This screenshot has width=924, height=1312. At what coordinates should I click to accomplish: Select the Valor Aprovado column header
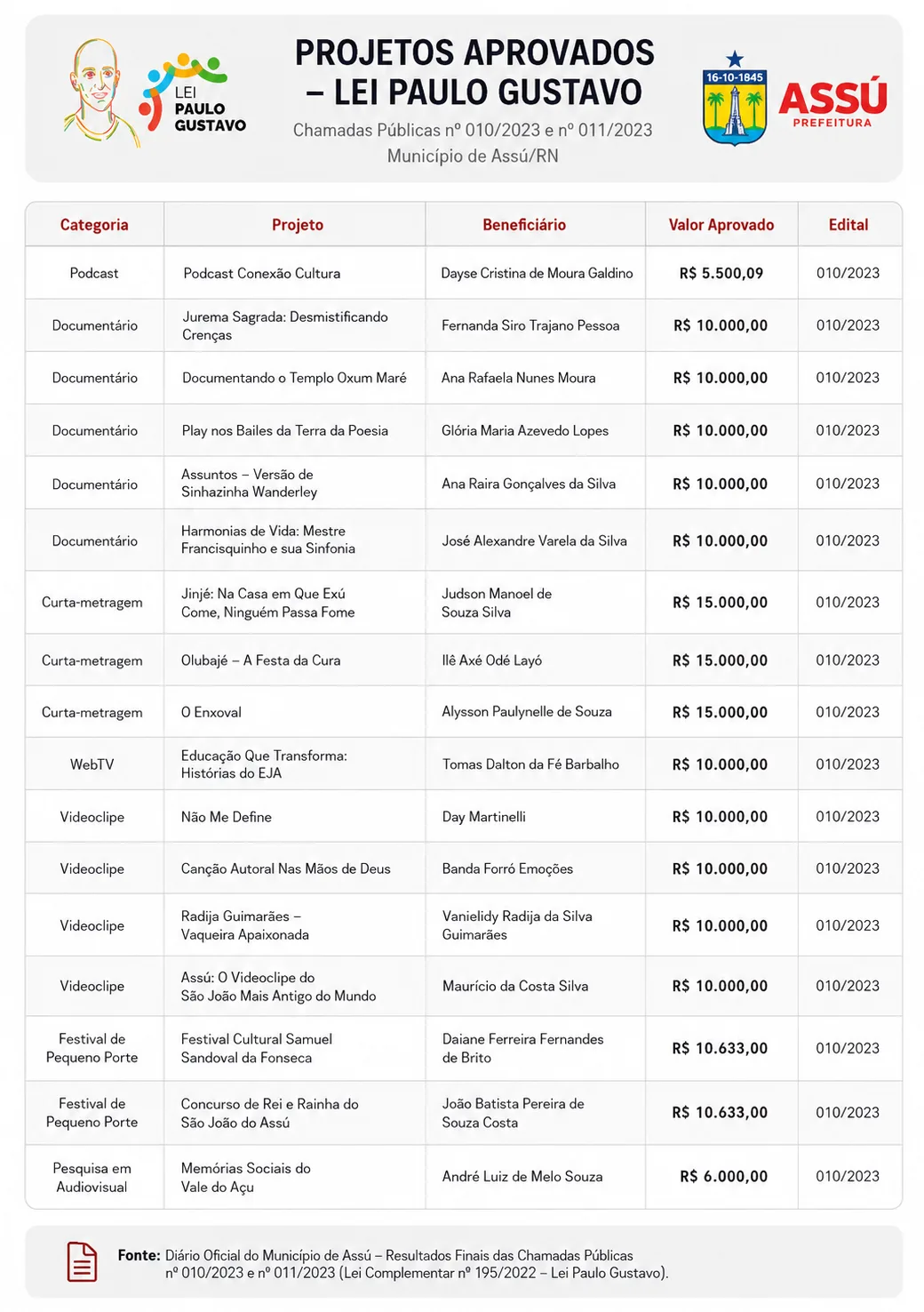coord(721,225)
